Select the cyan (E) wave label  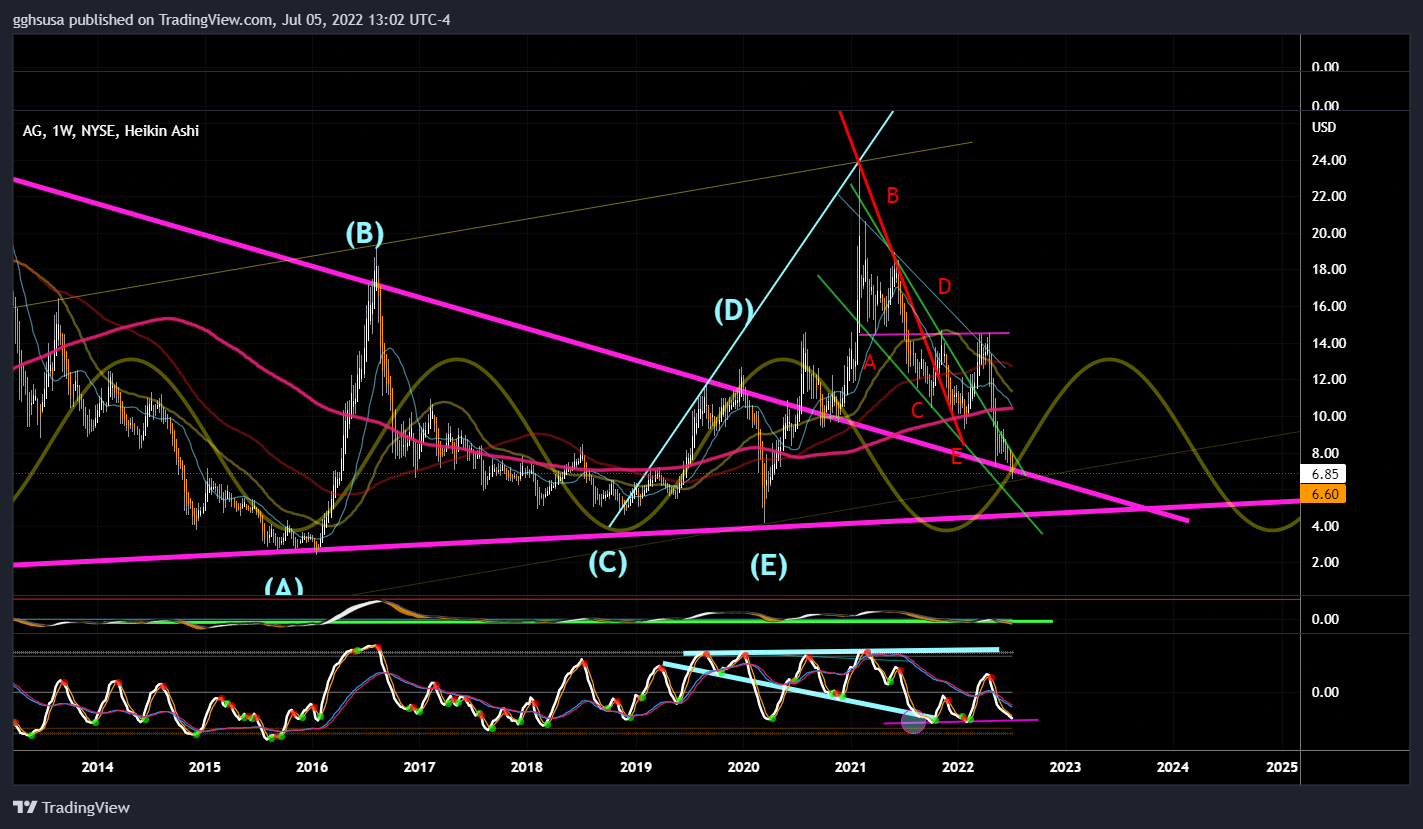pyautogui.click(x=769, y=567)
